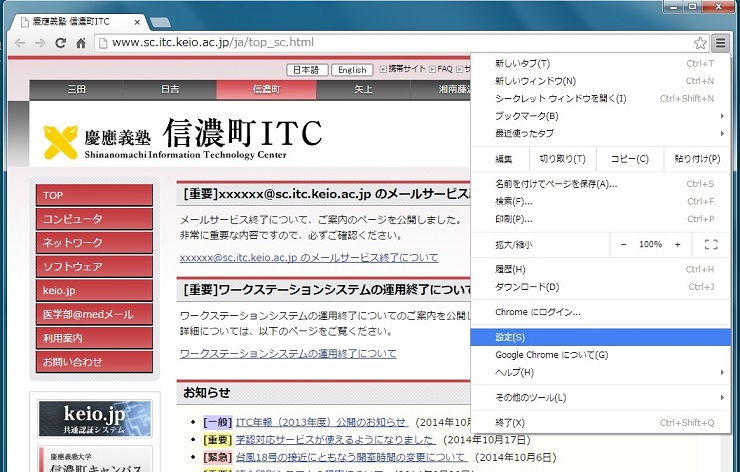Image resolution: width=740 pixels, height=472 pixels.
Task: Click the page icon in address bar
Action: (102, 43)
